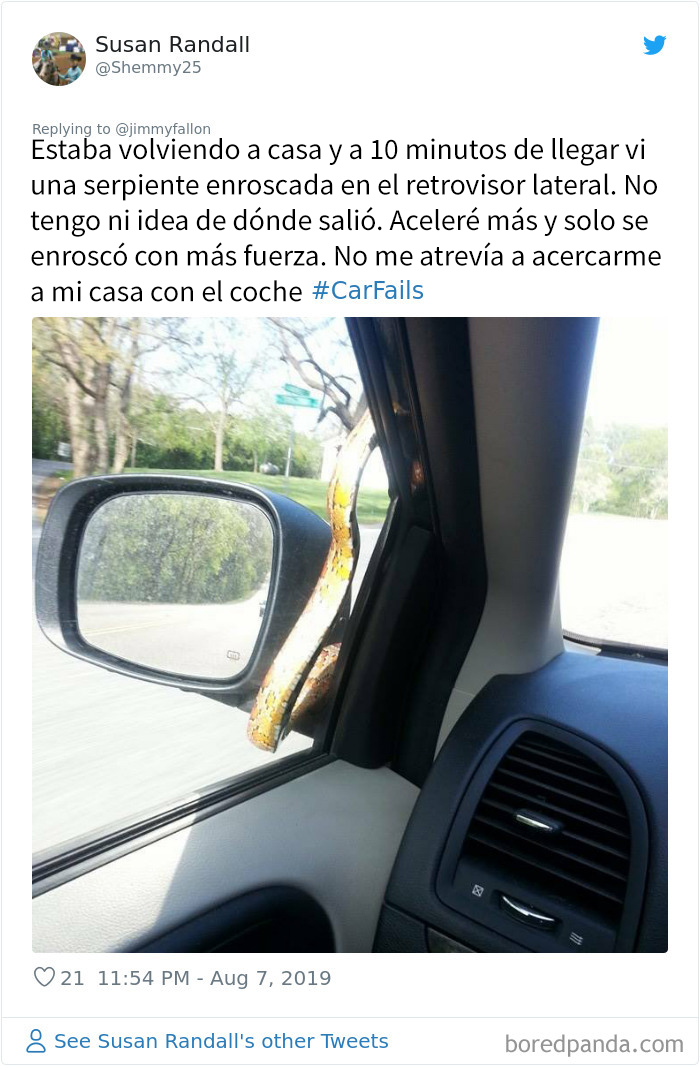Click the person icon beside other Tweets
Image resolution: width=700 pixels, height=1066 pixels.
(35, 1041)
